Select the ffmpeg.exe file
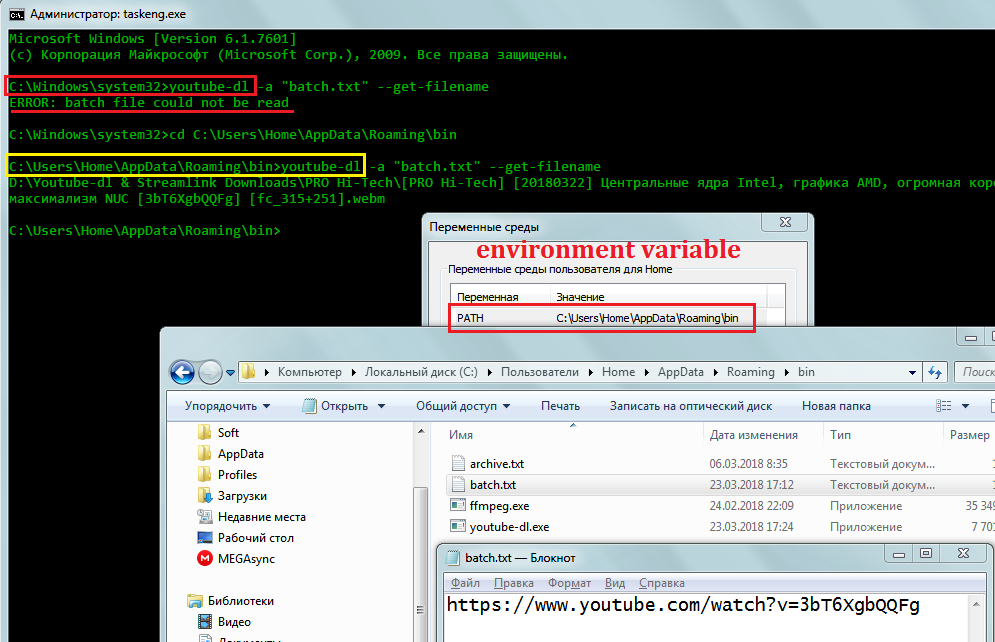 pyautogui.click(x=499, y=506)
